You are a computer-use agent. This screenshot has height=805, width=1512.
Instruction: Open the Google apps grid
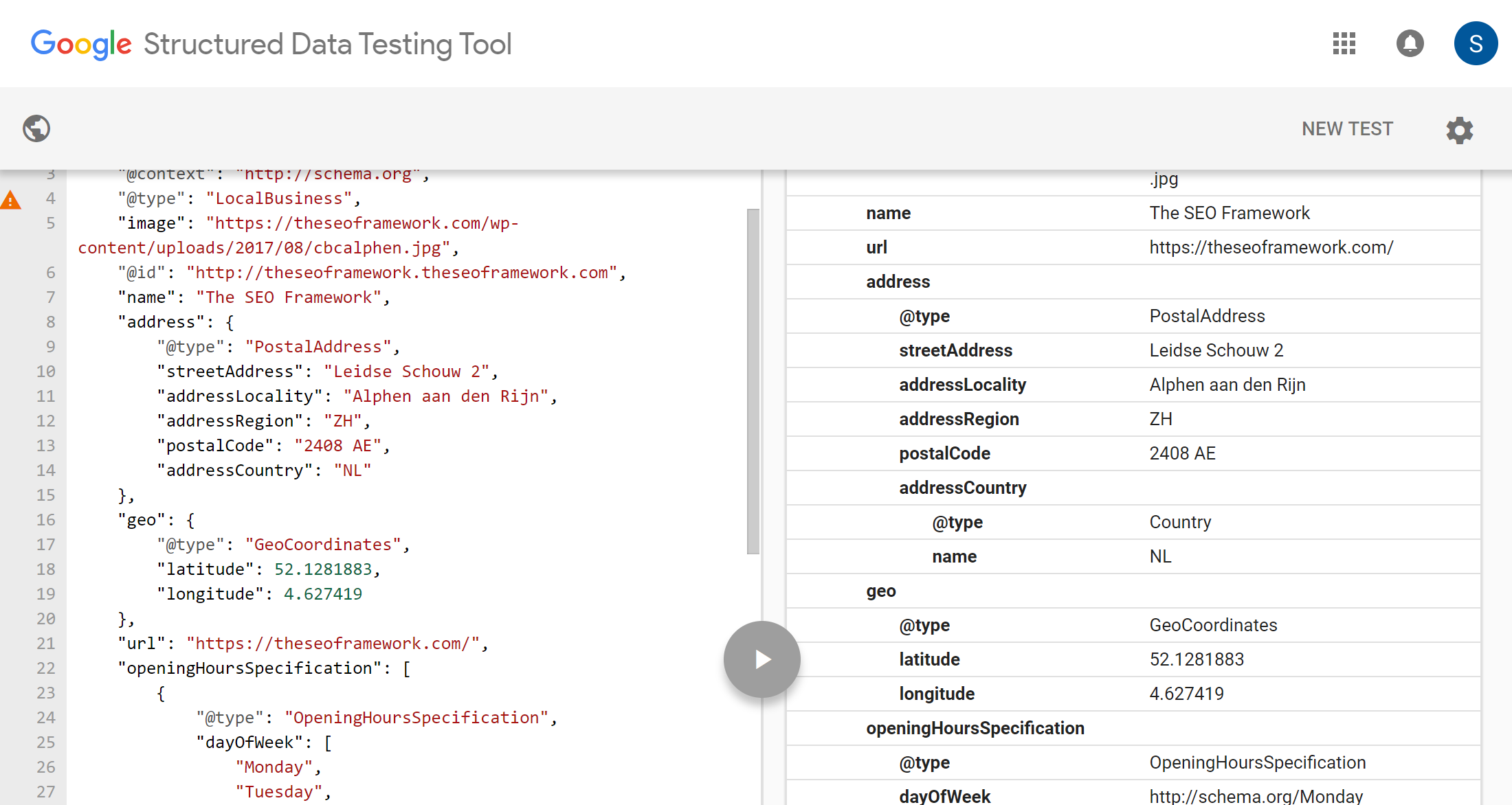(x=1344, y=43)
